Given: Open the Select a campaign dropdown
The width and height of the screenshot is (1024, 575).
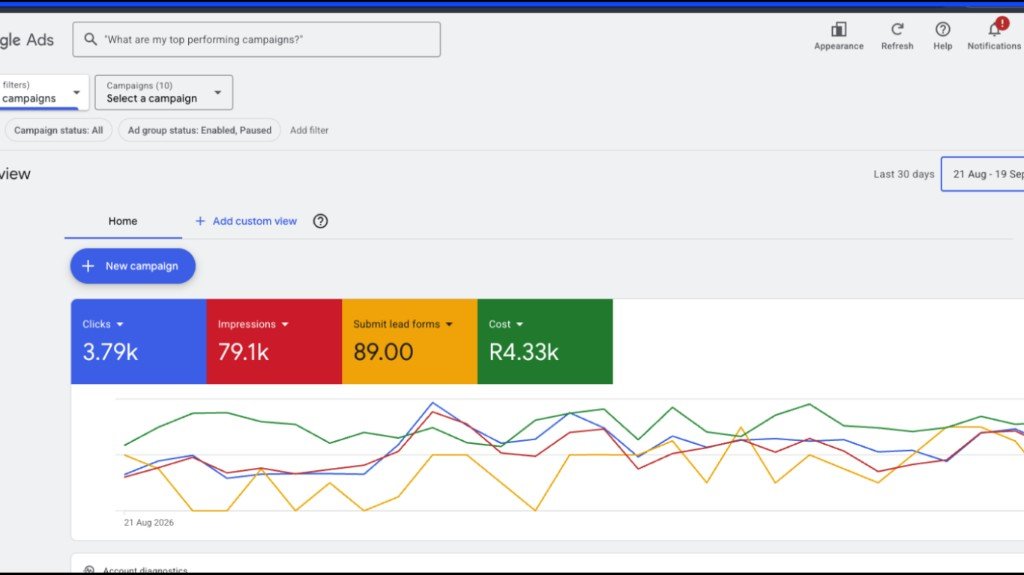Looking at the screenshot, I should 163,92.
